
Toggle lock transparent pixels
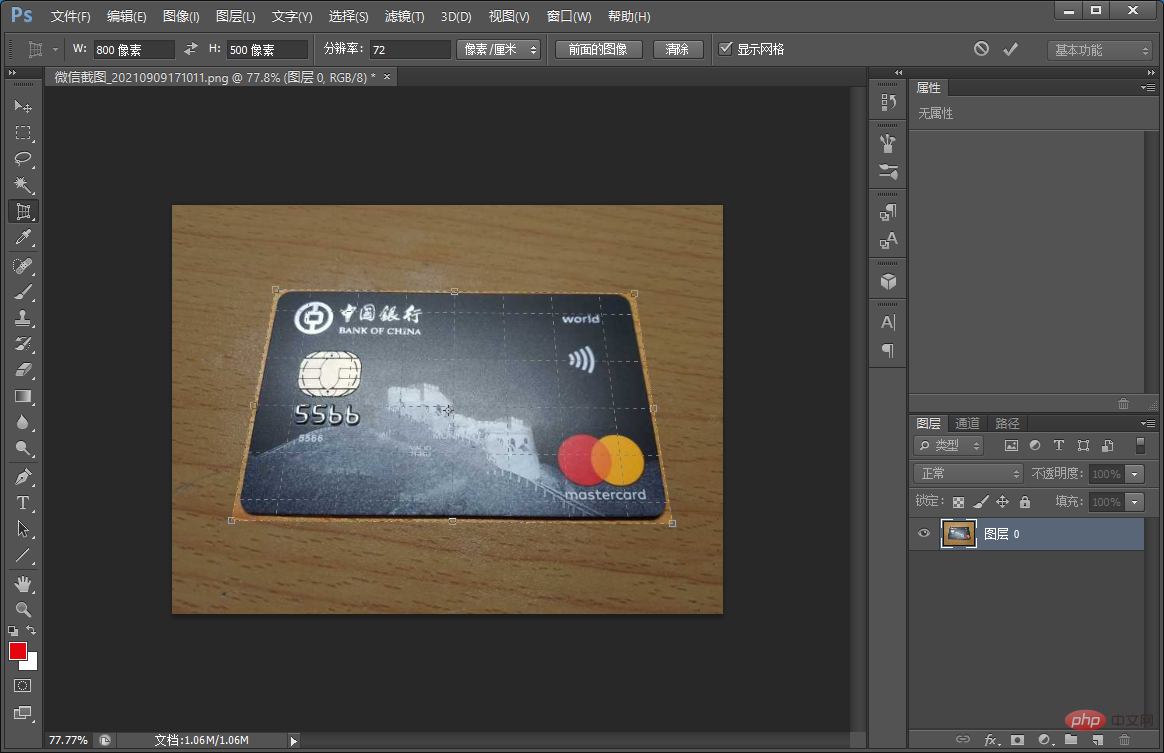(958, 502)
